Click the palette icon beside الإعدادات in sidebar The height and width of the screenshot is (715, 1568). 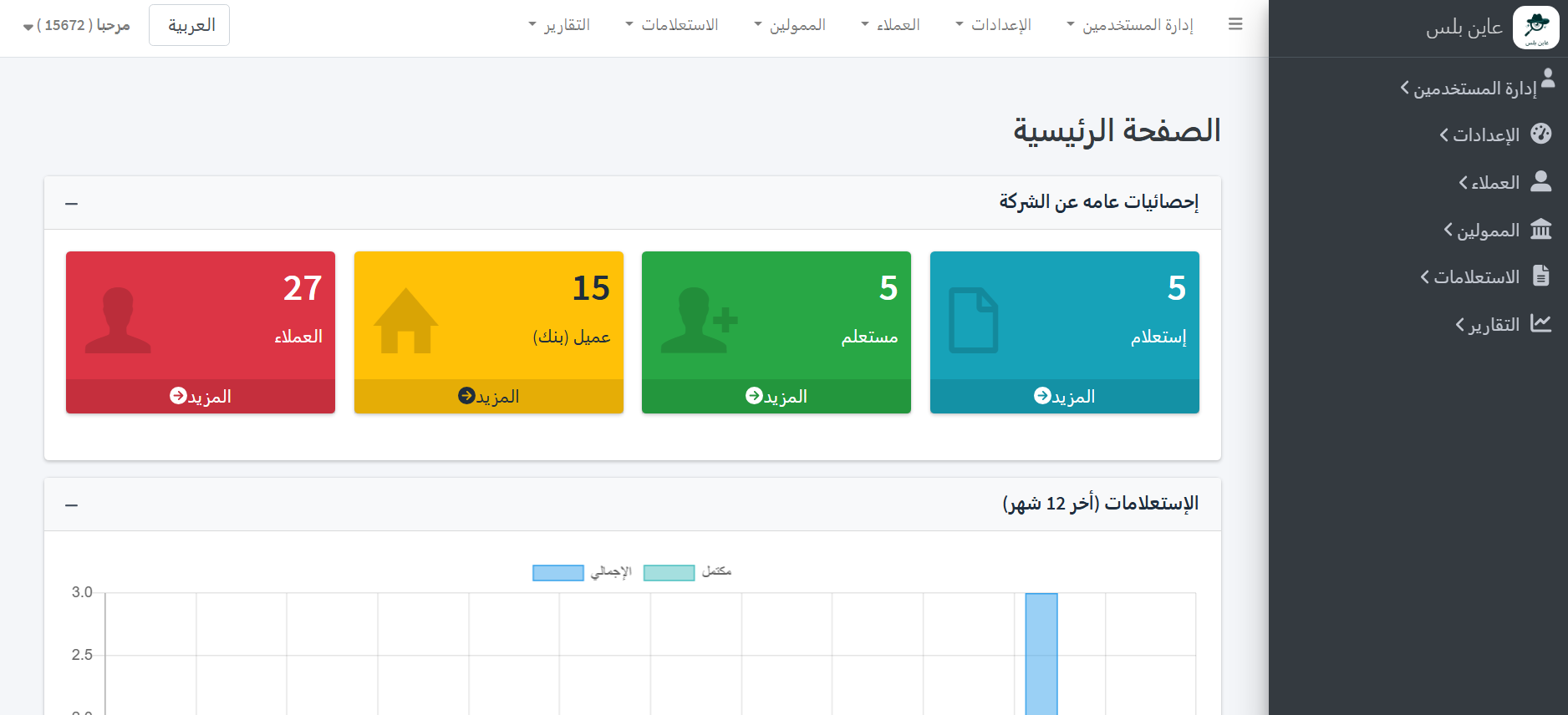[x=1541, y=134]
